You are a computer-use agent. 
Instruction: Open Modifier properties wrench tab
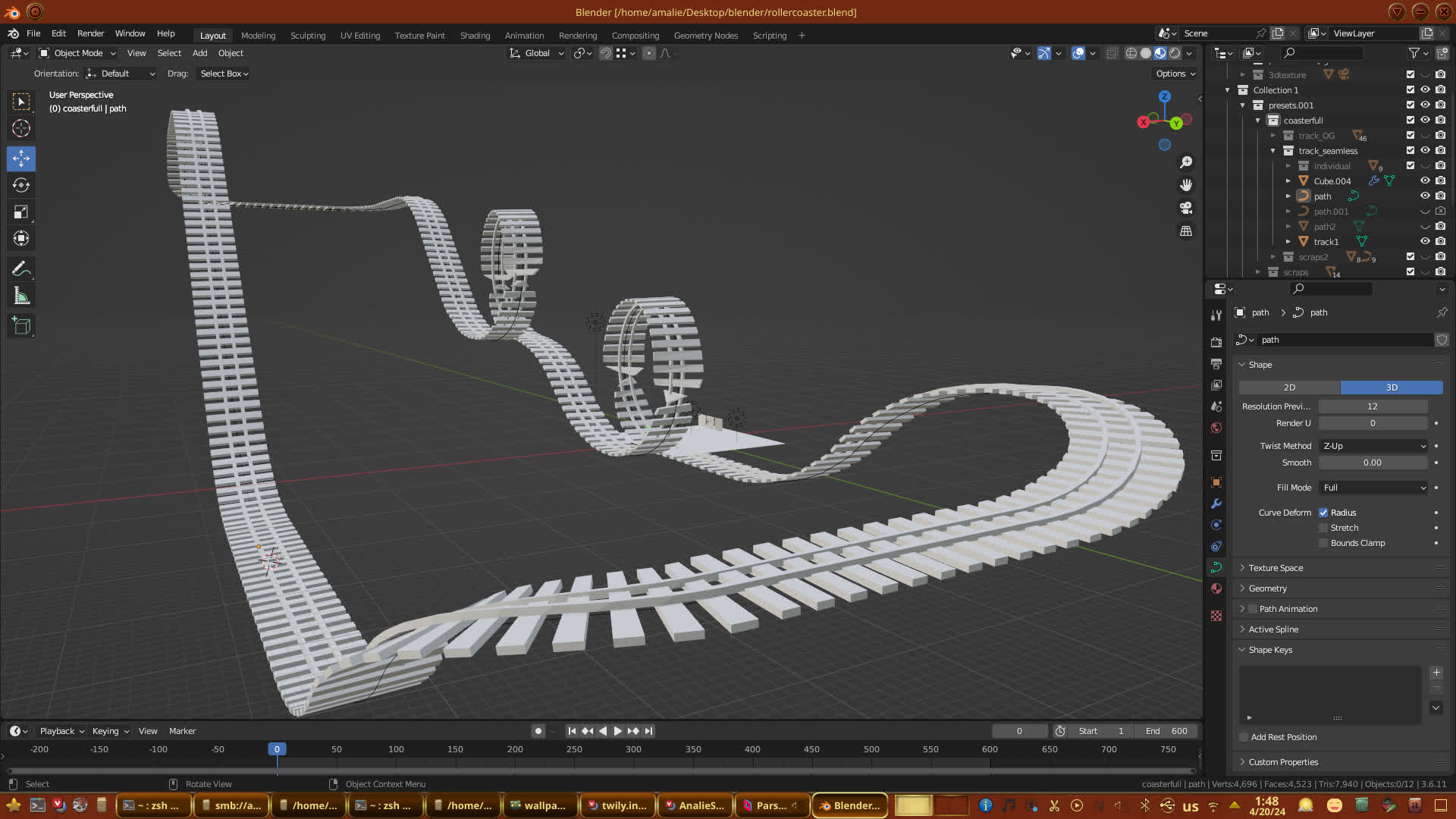[x=1216, y=504]
